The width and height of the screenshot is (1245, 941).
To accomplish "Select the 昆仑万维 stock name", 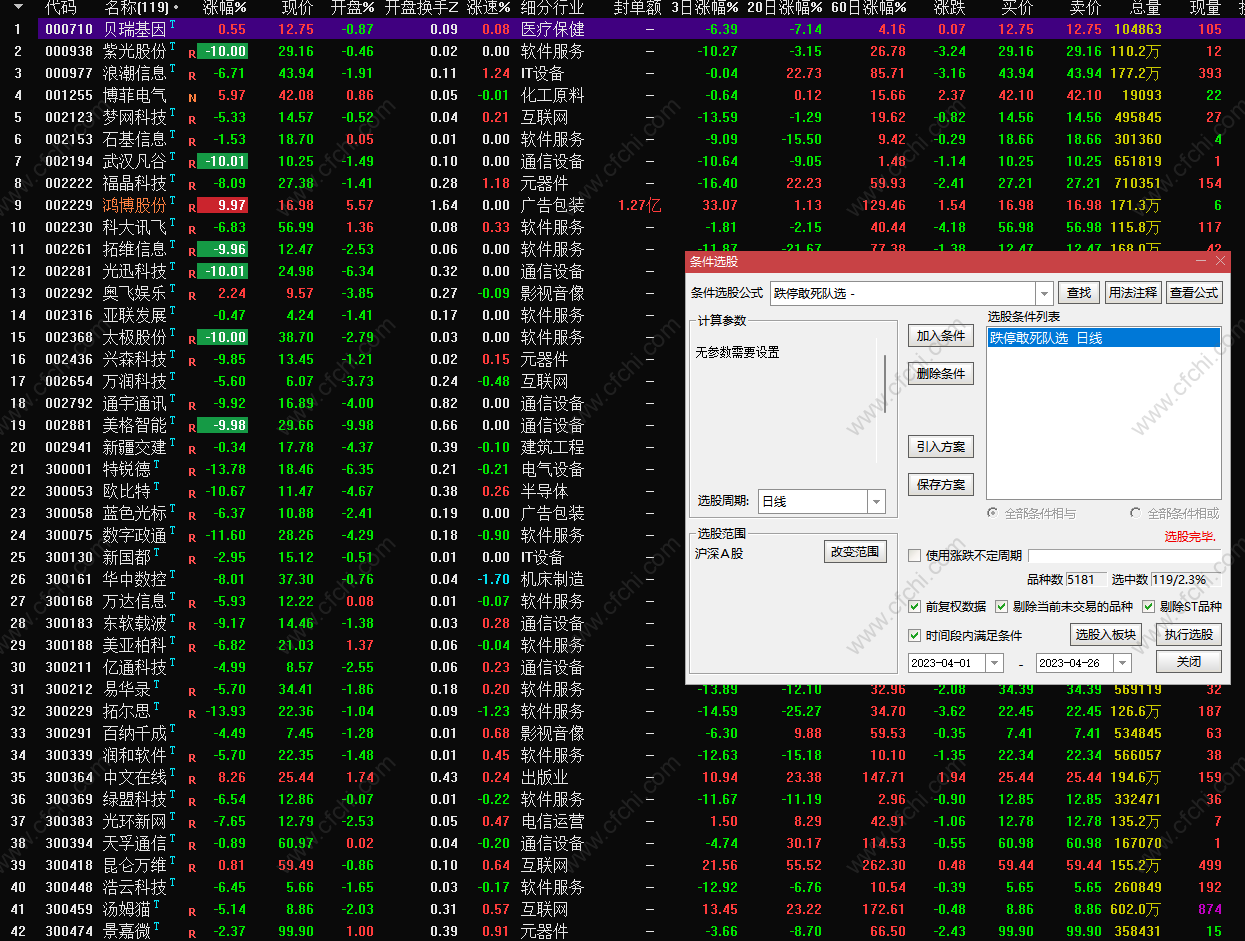I will pyautogui.click(x=135, y=866).
